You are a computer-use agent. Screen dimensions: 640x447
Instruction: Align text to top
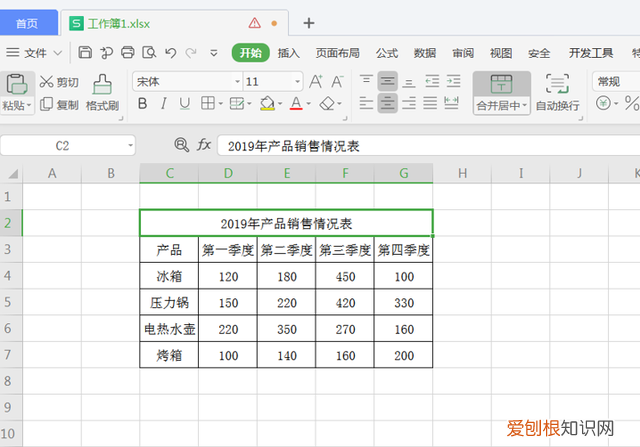coord(366,80)
